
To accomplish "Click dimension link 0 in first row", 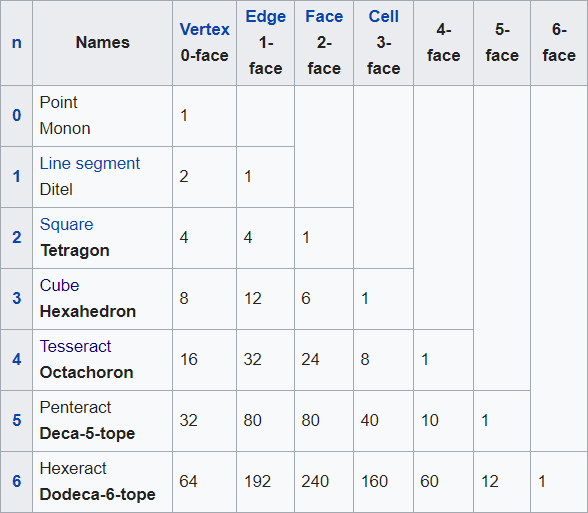I will [x=16, y=115].
